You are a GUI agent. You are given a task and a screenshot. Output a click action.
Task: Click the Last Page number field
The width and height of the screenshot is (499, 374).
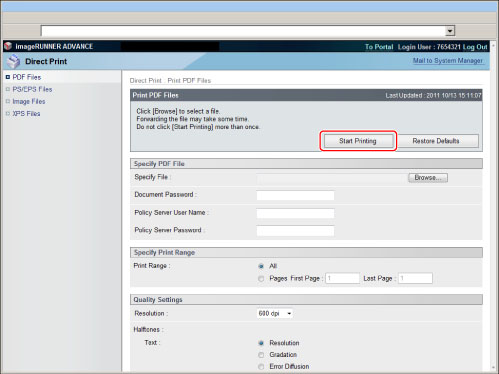tap(415, 278)
